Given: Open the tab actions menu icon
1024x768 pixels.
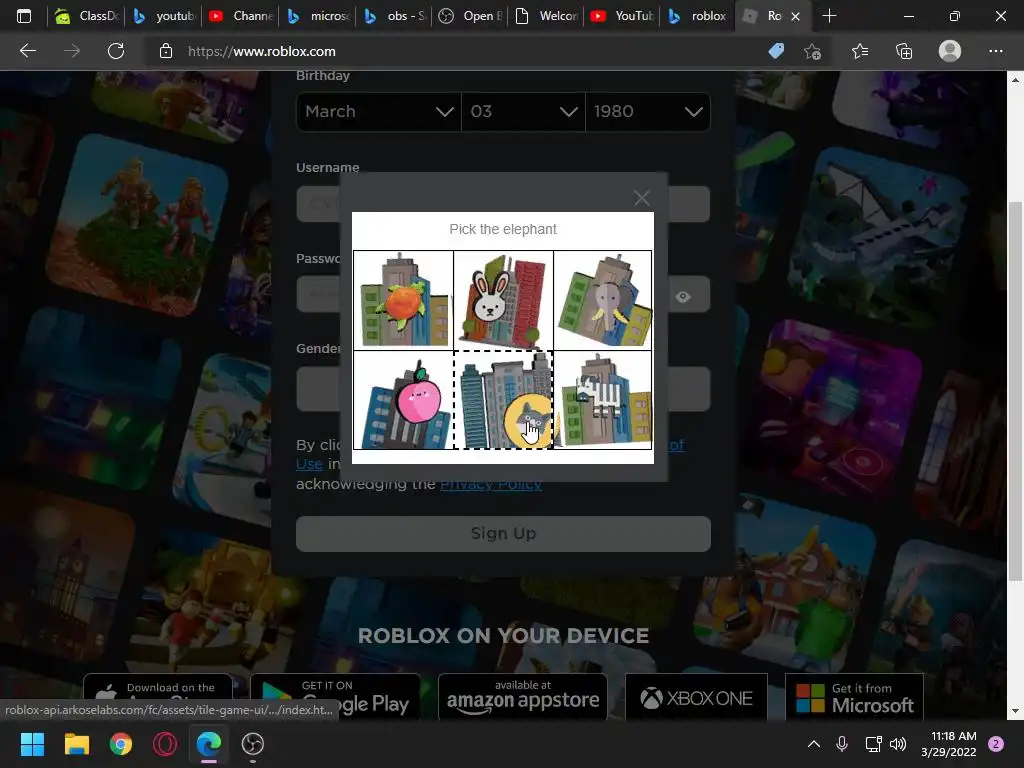Looking at the screenshot, I should (24, 16).
